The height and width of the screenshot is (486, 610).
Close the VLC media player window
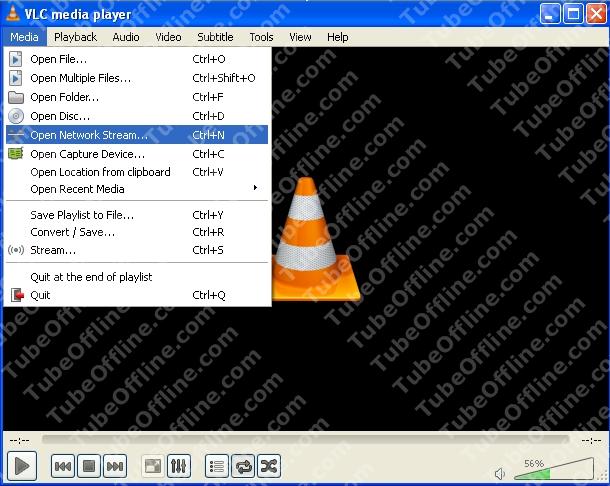(x=596, y=14)
